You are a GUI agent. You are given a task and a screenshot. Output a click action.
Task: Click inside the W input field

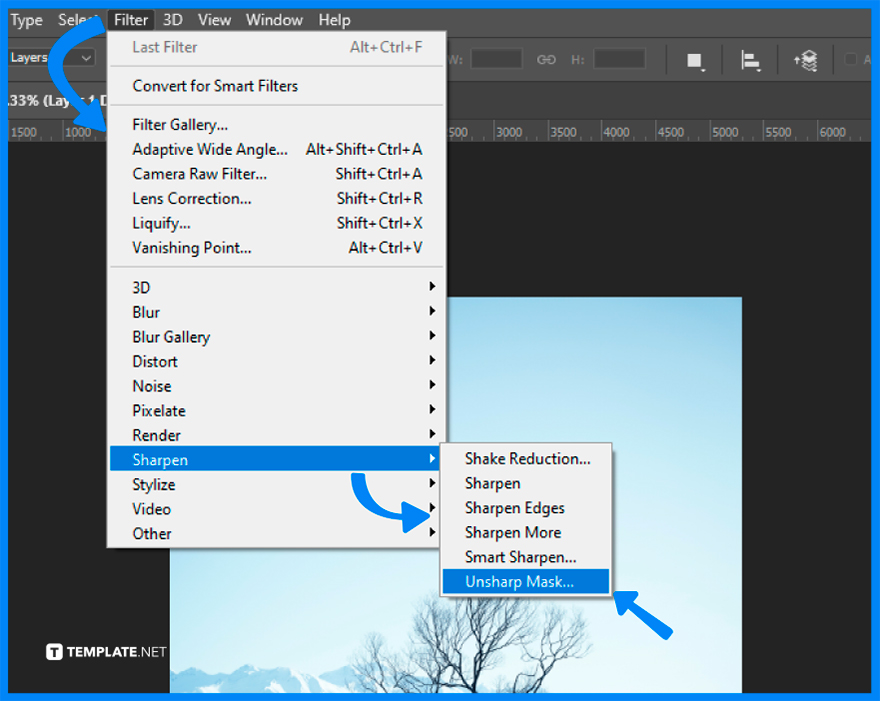pyautogui.click(x=497, y=59)
